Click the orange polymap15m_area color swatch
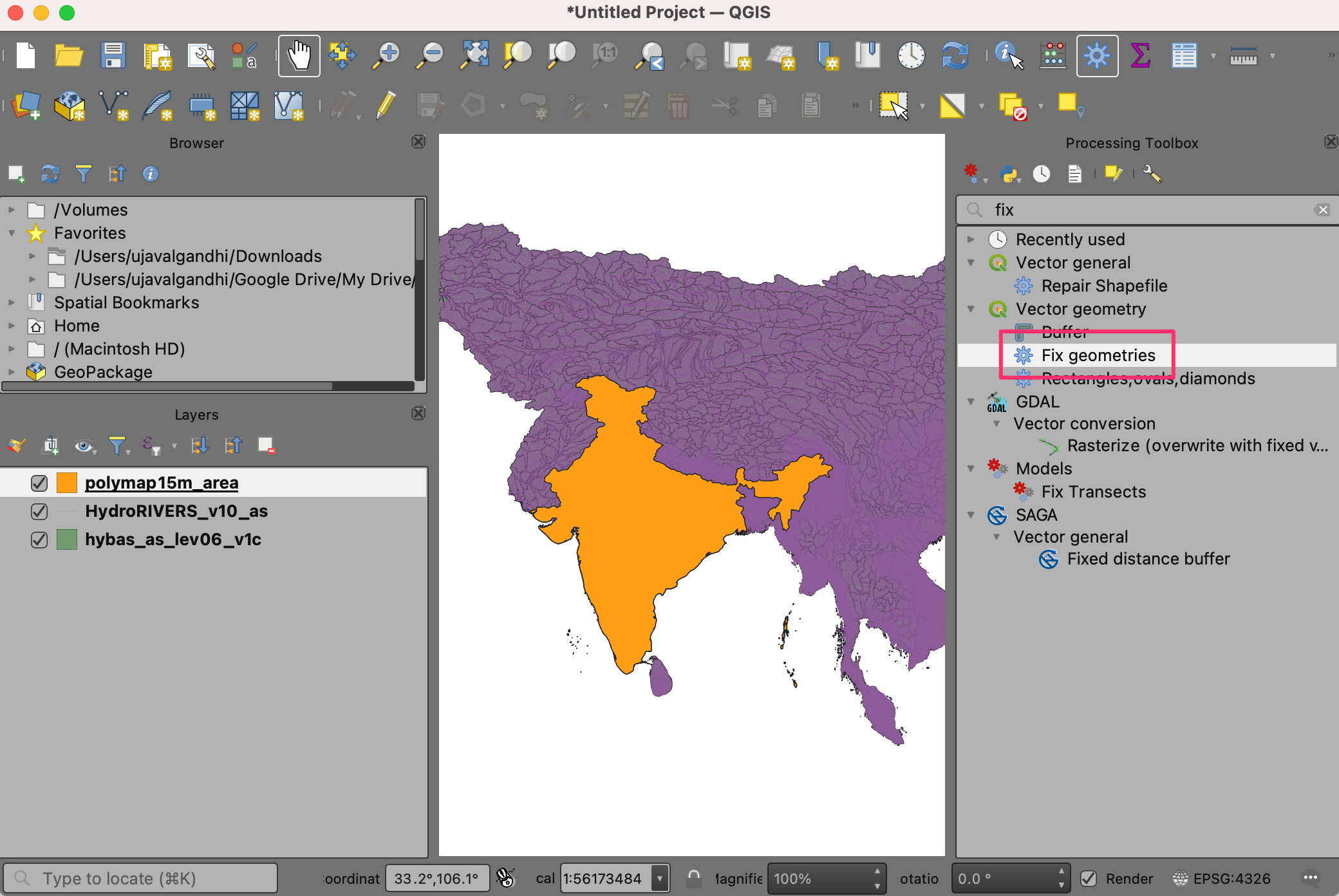Screen dimensions: 1339x896 (x=67, y=483)
